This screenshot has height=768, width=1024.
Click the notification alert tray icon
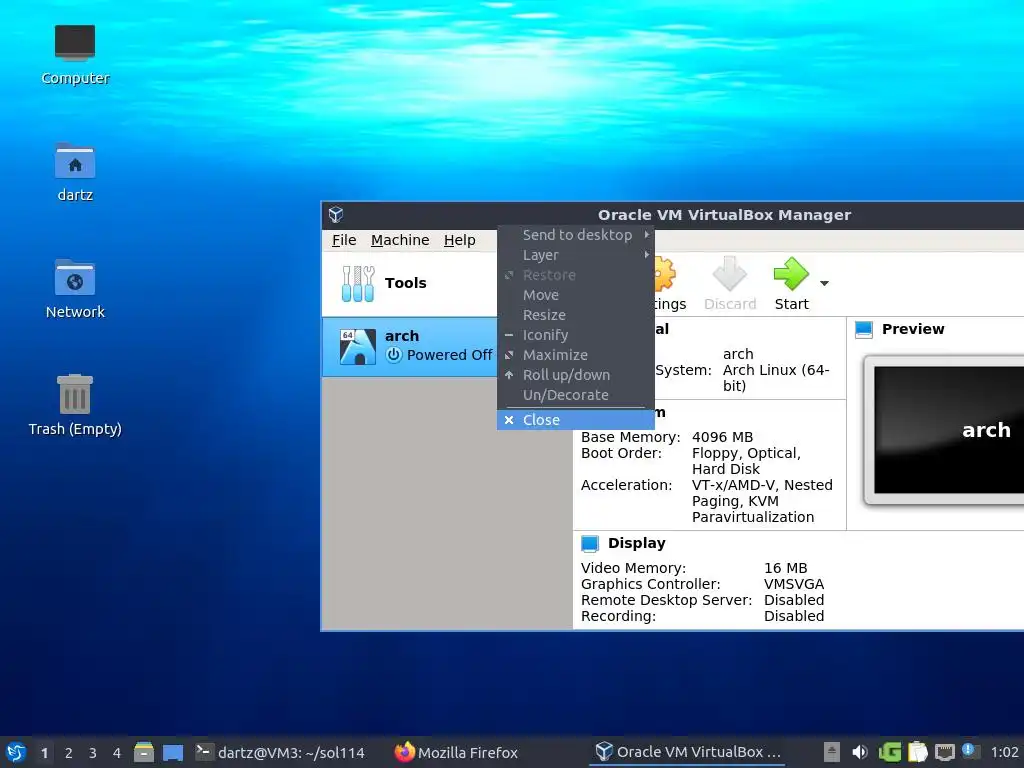click(x=970, y=751)
